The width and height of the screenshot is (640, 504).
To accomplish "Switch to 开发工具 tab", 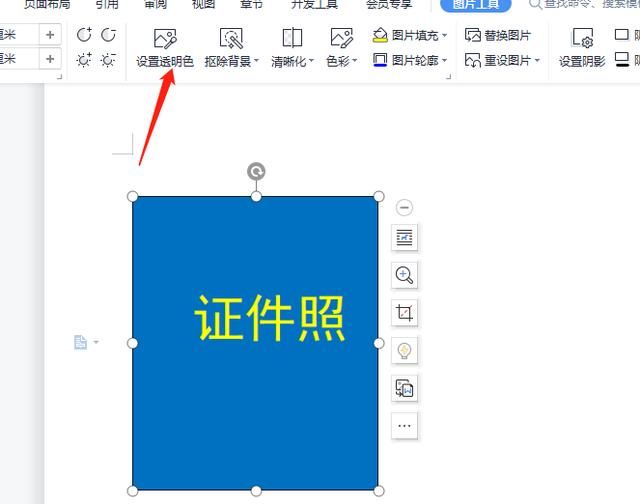I will click(x=314, y=4).
